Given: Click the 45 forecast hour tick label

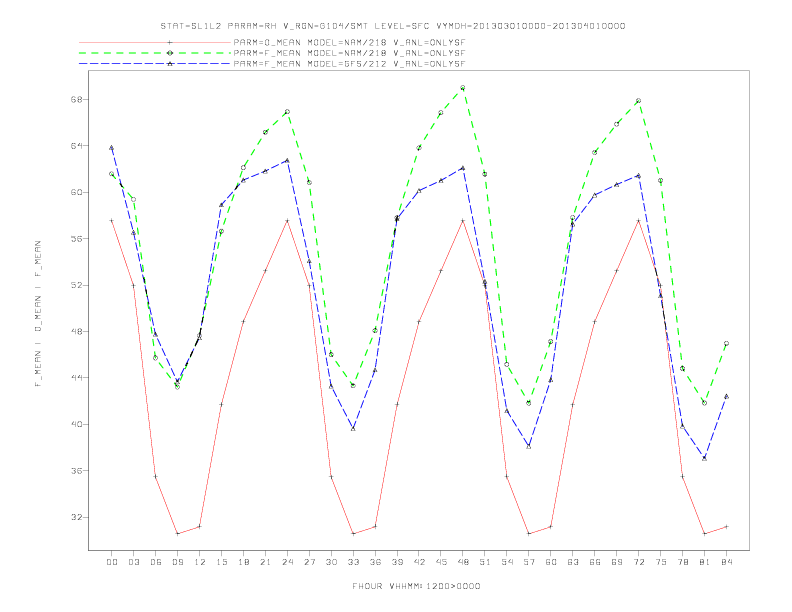Looking at the screenshot, I should (x=441, y=562).
